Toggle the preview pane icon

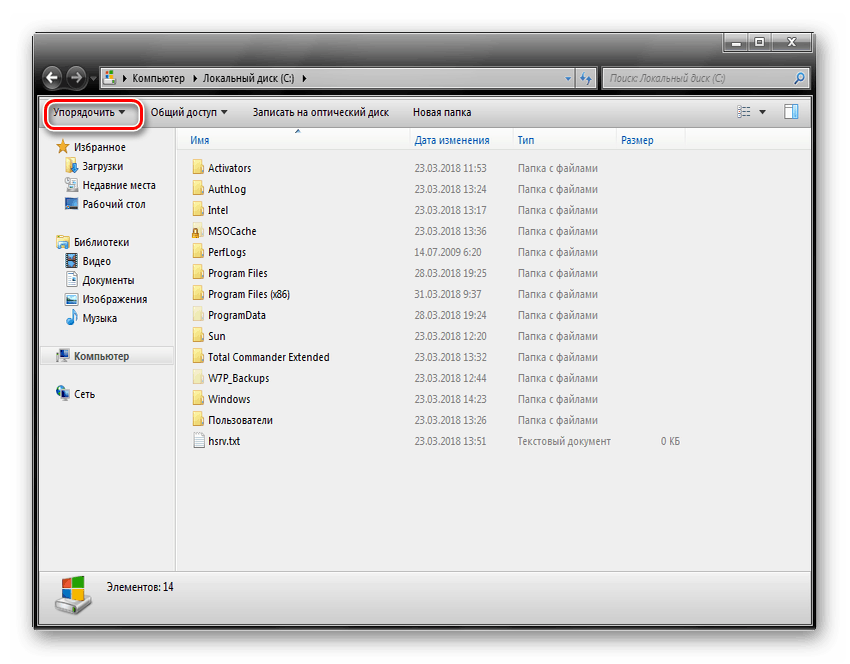coord(791,112)
